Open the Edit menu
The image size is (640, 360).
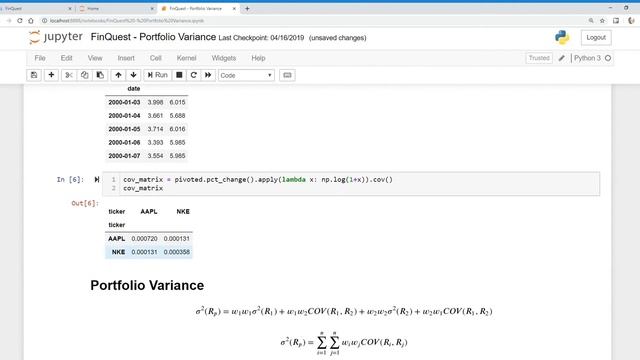click(67, 58)
